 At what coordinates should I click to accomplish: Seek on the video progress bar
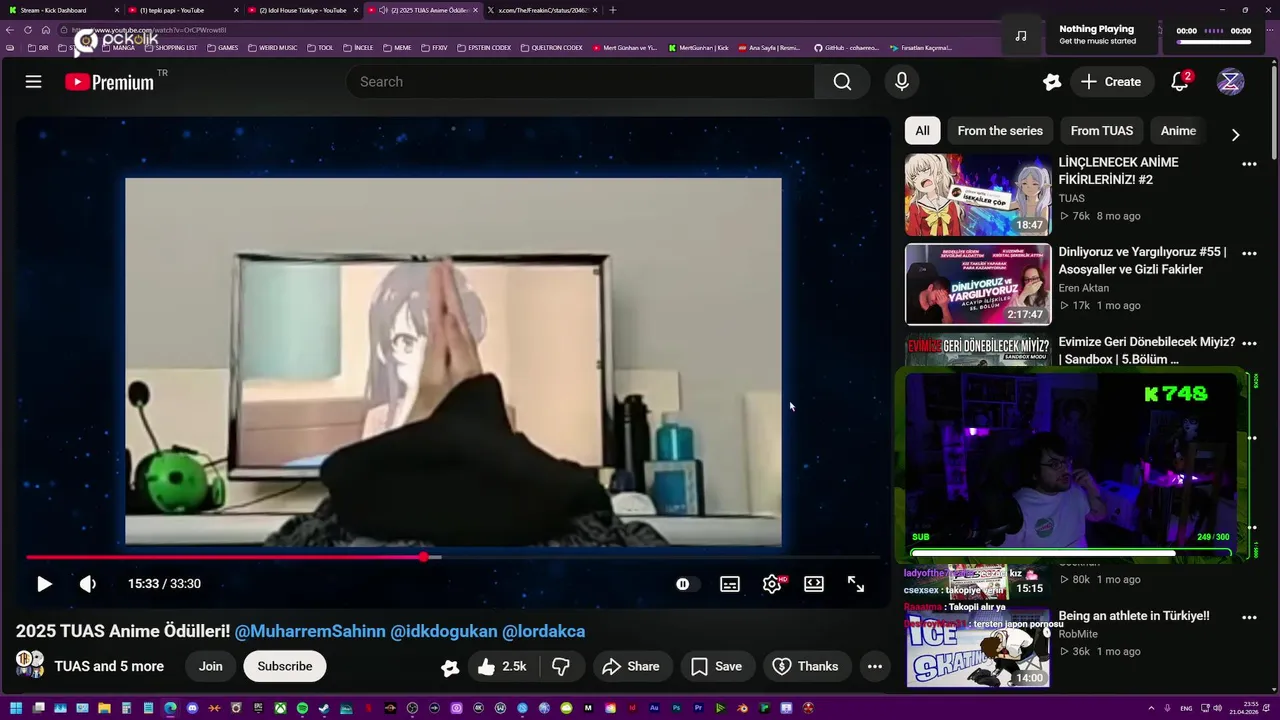click(x=452, y=557)
